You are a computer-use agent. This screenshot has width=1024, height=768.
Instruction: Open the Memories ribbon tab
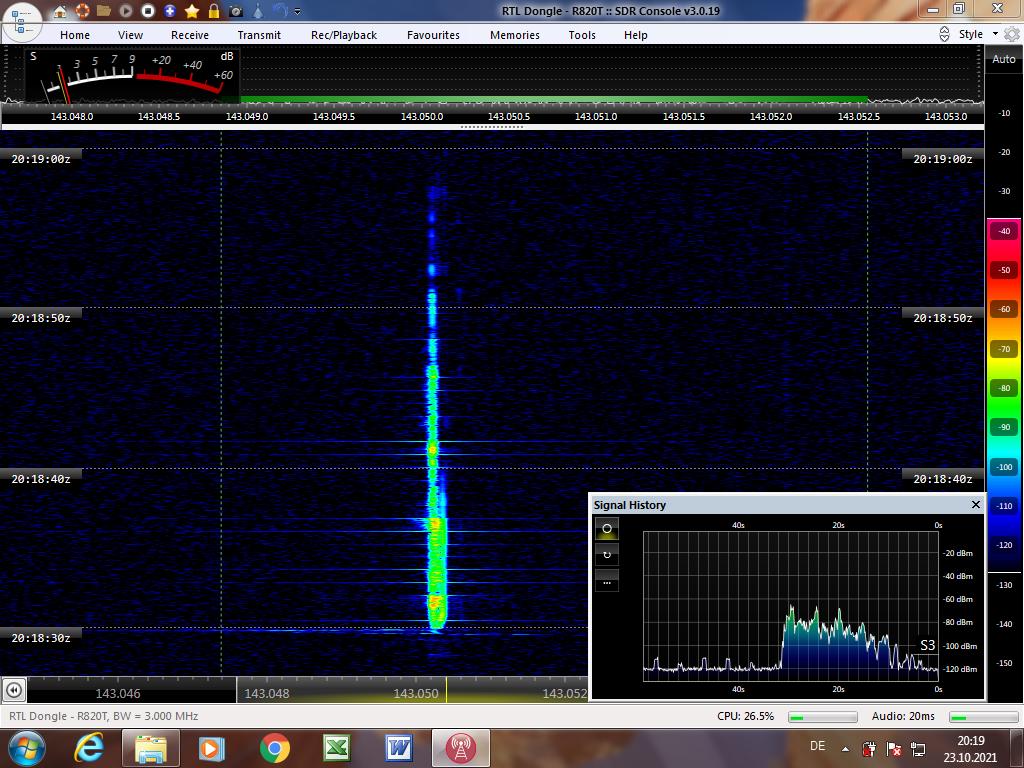click(x=515, y=35)
